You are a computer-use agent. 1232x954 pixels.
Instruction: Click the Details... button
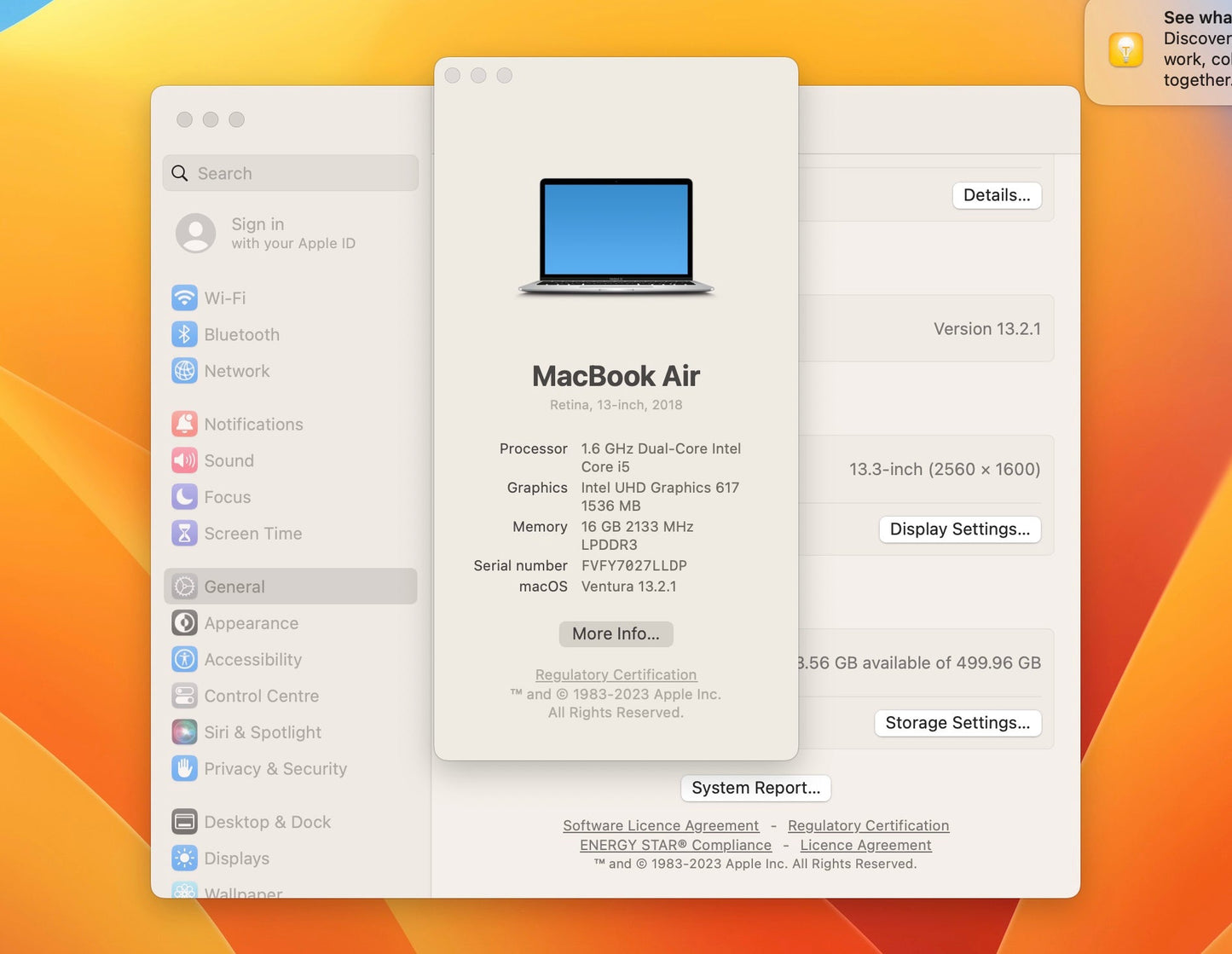tap(997, 195)
